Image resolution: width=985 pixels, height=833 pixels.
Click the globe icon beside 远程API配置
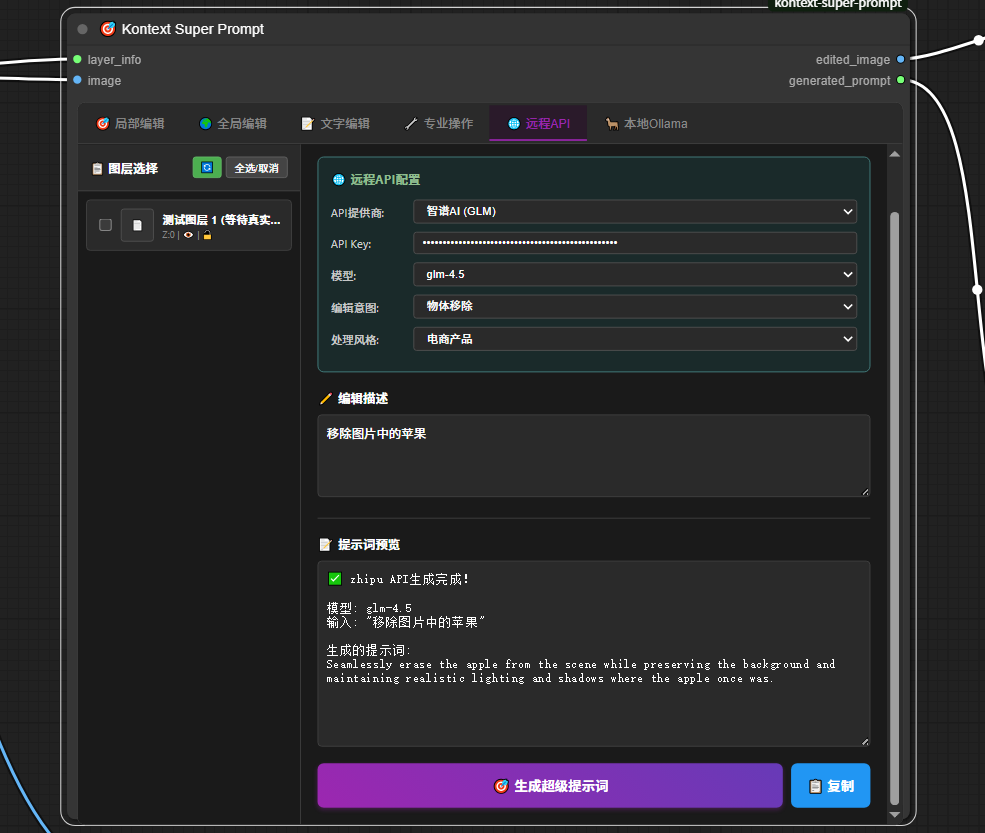tap(339, 180)
